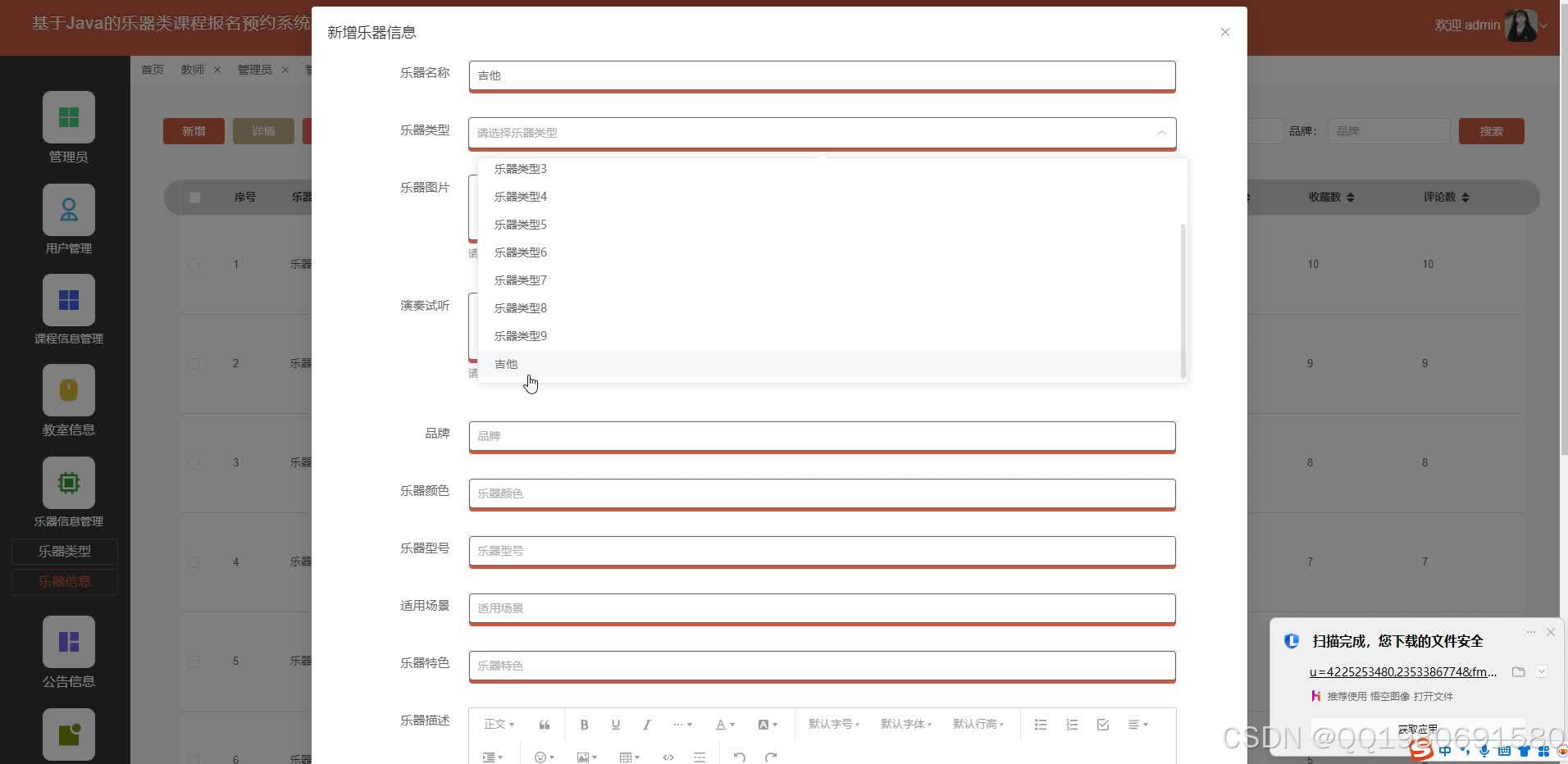Insert a code block in editor
The image size is (1568, 764).
tap(668, 757)
